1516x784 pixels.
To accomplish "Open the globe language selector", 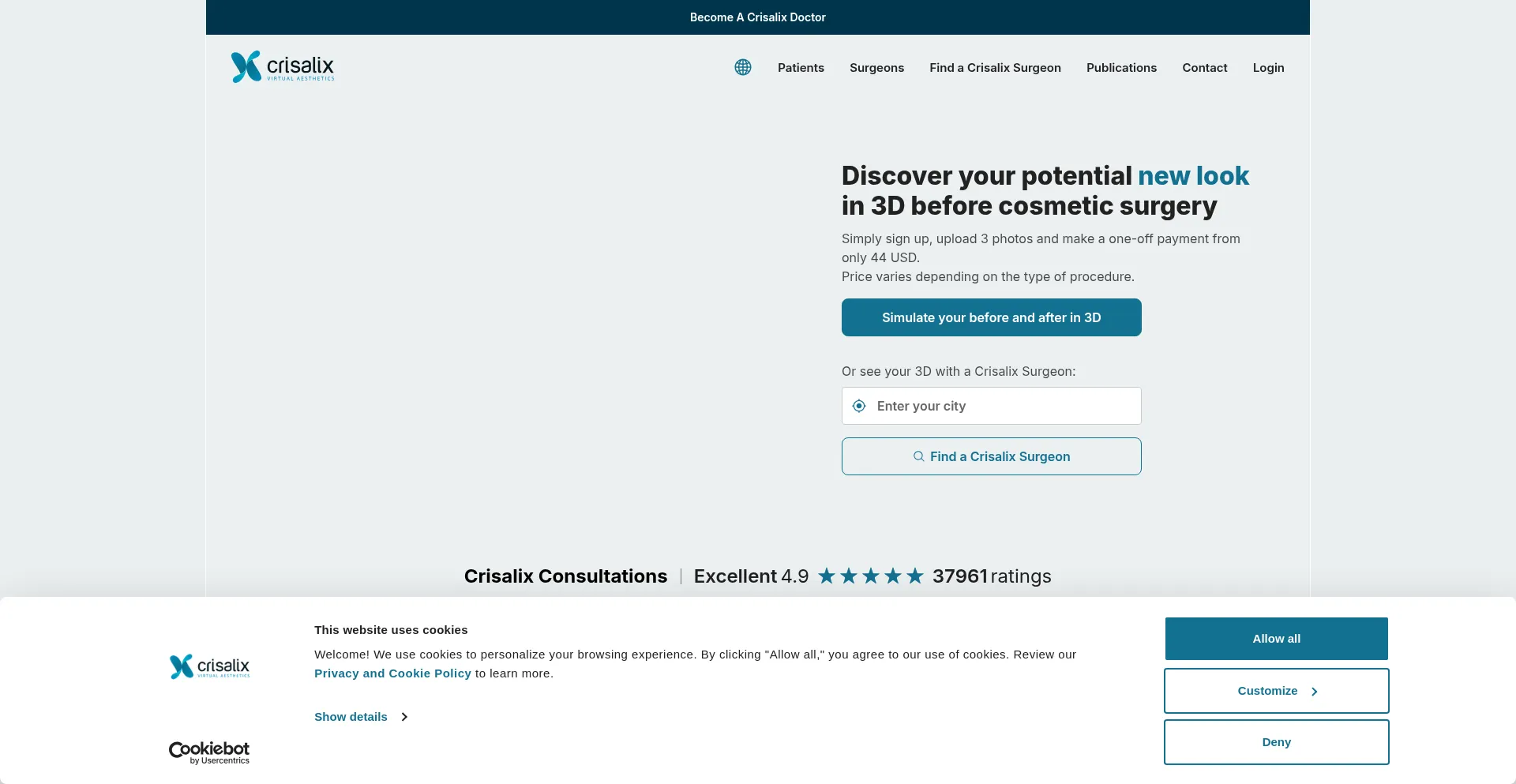I will click(743, 67).
